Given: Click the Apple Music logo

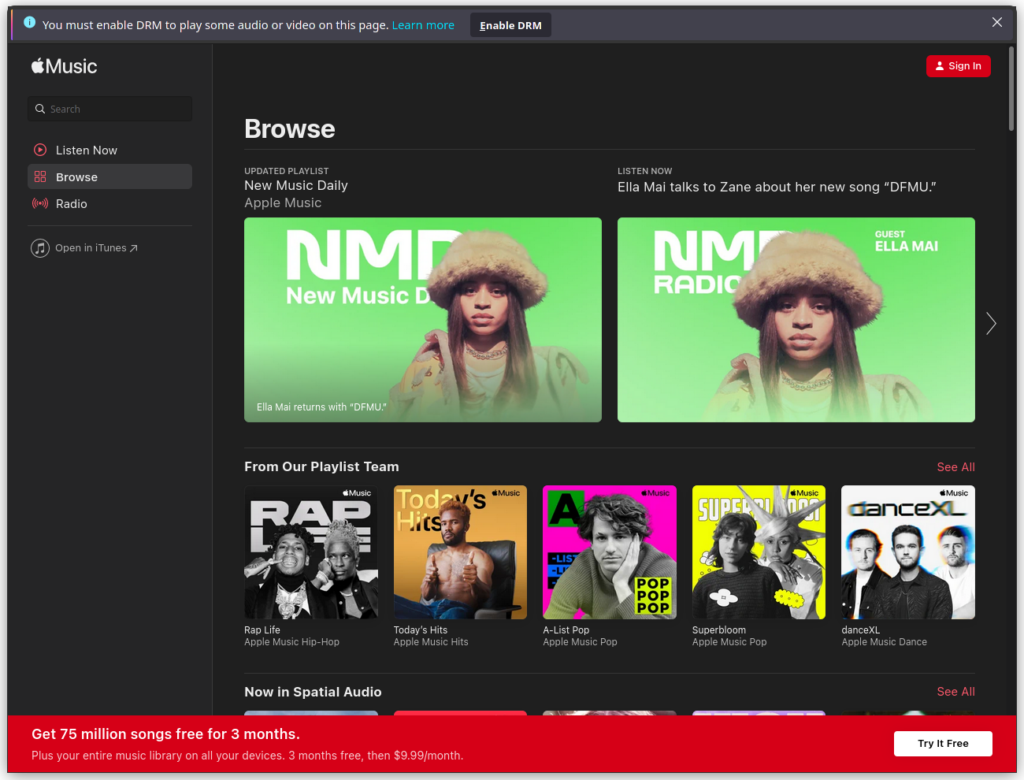Looking at the screenshot, I should click(64, 66).
